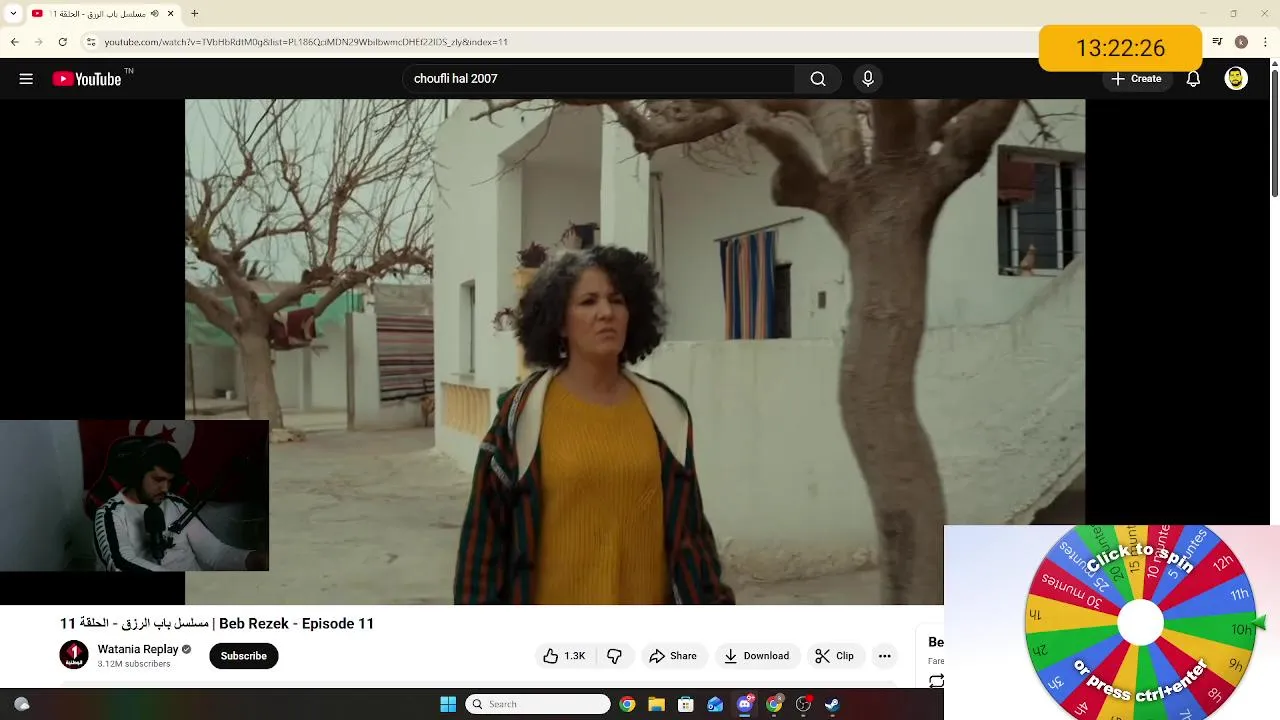This screenshot has height=720, width=1280.
Task: Open site information icon in address bar
Action: click(x=91, y=42)
